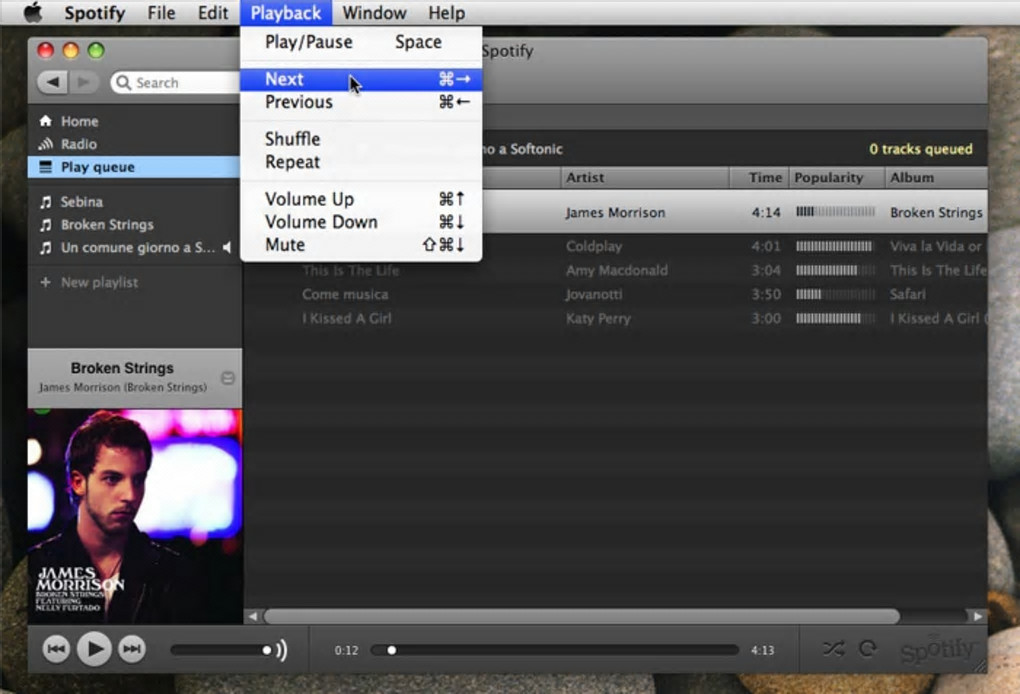Viewport: 1020px width, 694px height.
Task: Skip to the next track button
Action: [132, 648]
